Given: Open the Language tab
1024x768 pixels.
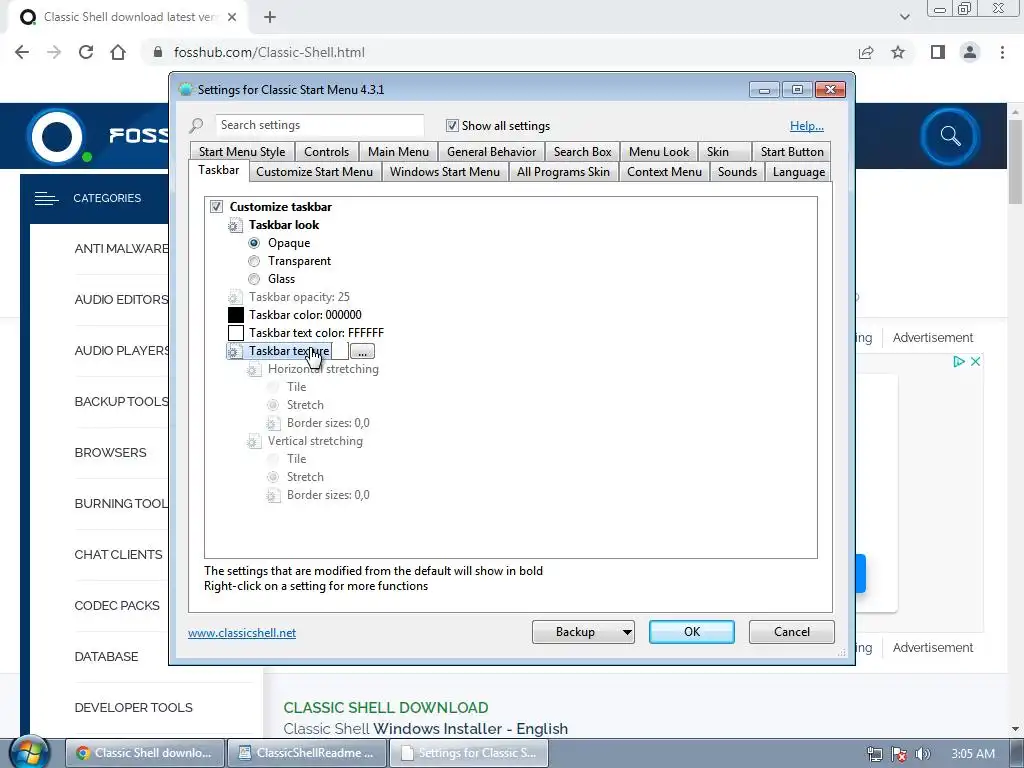Looking at the screenshot, I should [799, 172].
